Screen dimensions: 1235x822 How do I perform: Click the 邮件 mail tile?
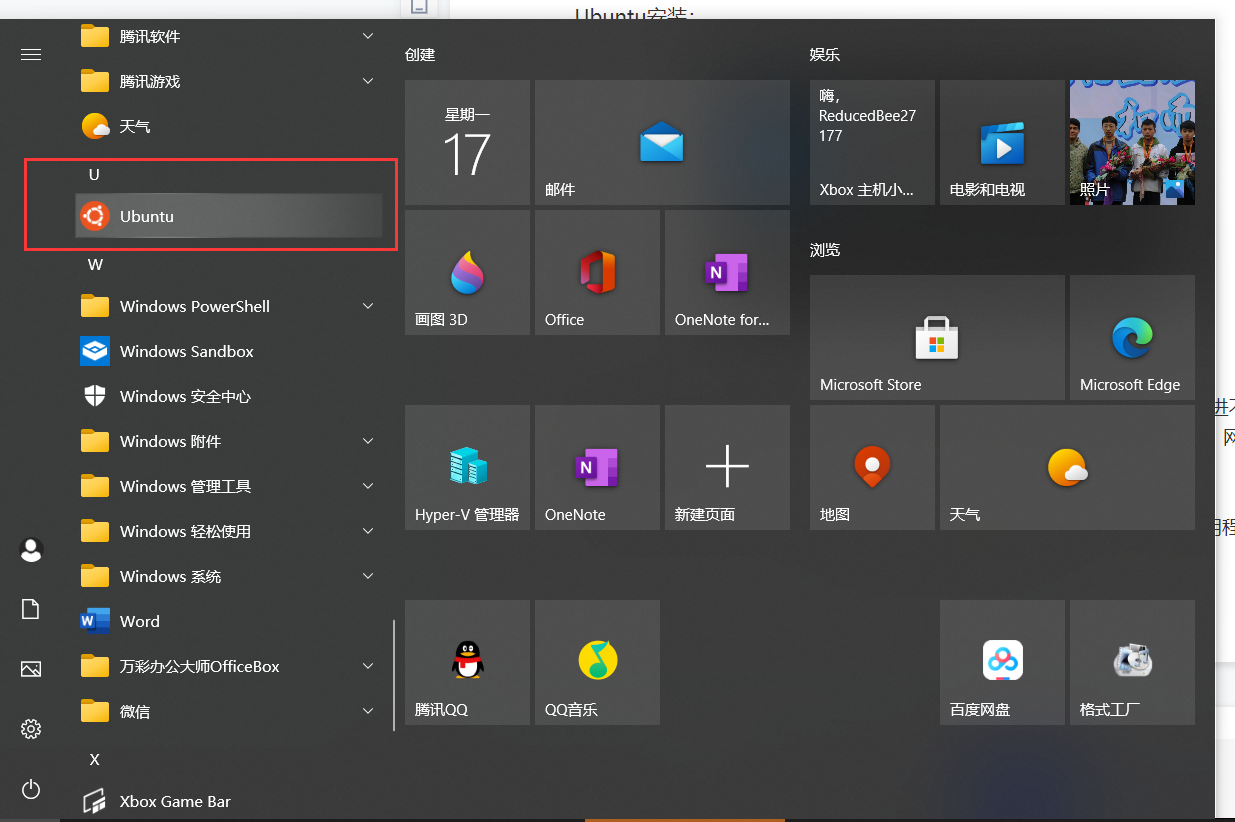click(662, 143)
